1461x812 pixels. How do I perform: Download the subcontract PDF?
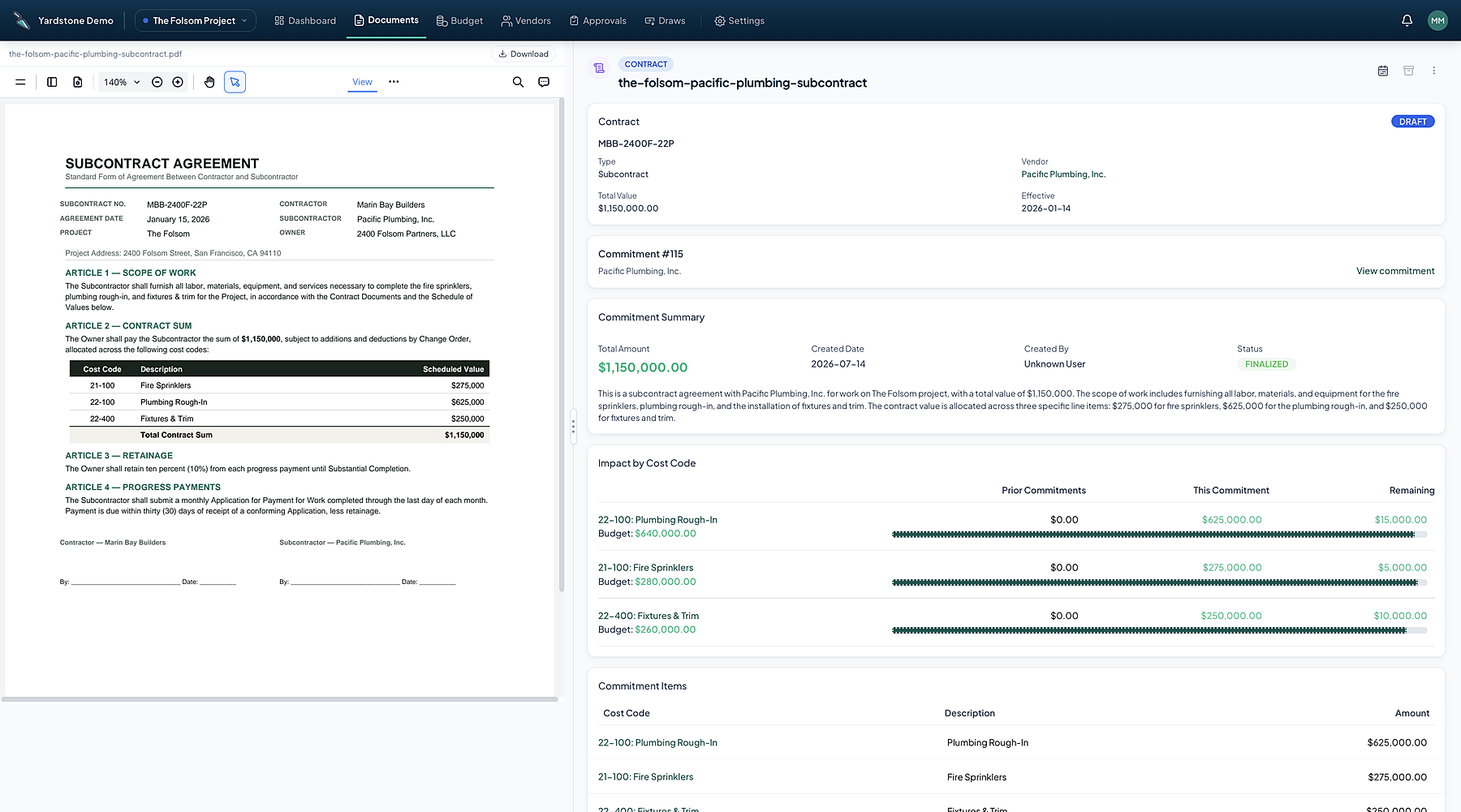(524, 54)
